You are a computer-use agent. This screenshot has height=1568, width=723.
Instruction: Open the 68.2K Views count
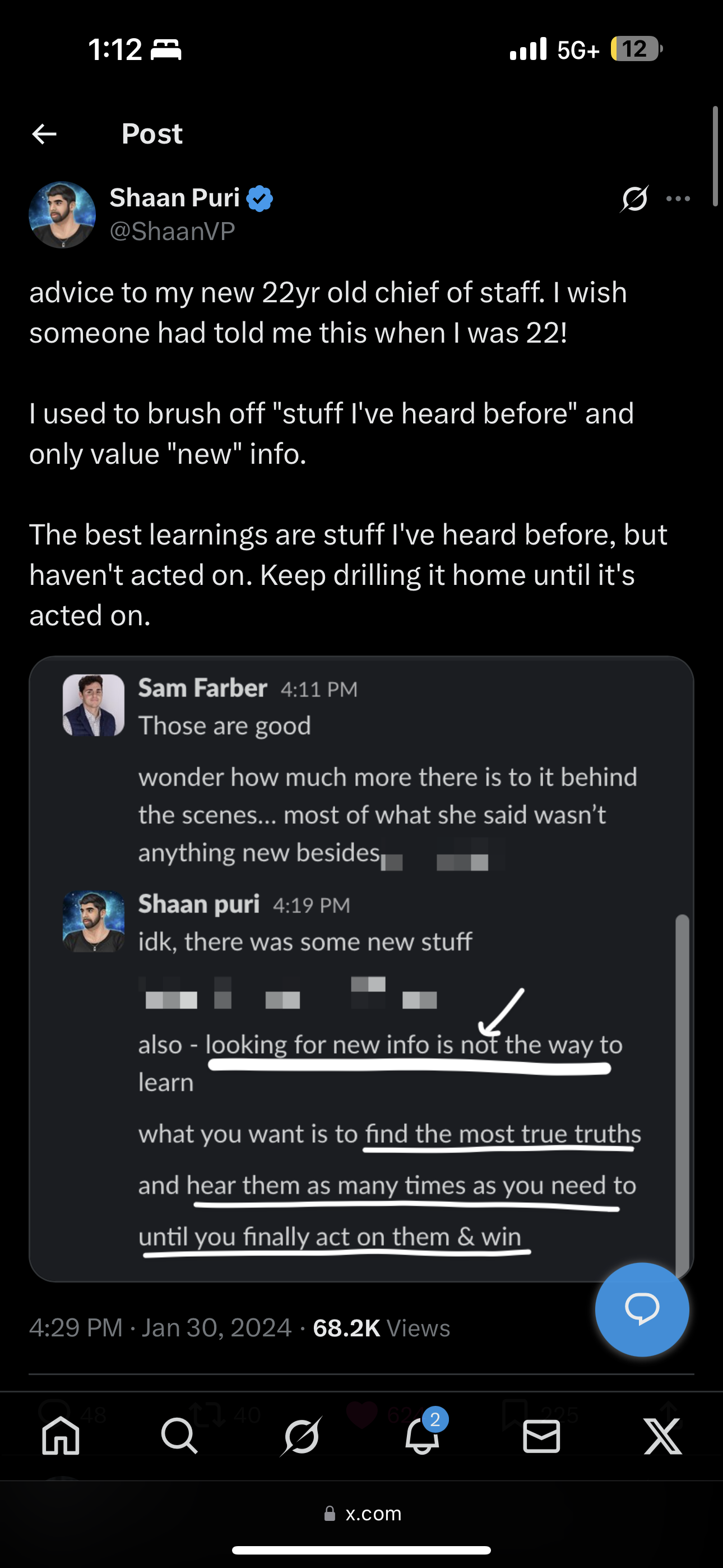coord(381,1328)
